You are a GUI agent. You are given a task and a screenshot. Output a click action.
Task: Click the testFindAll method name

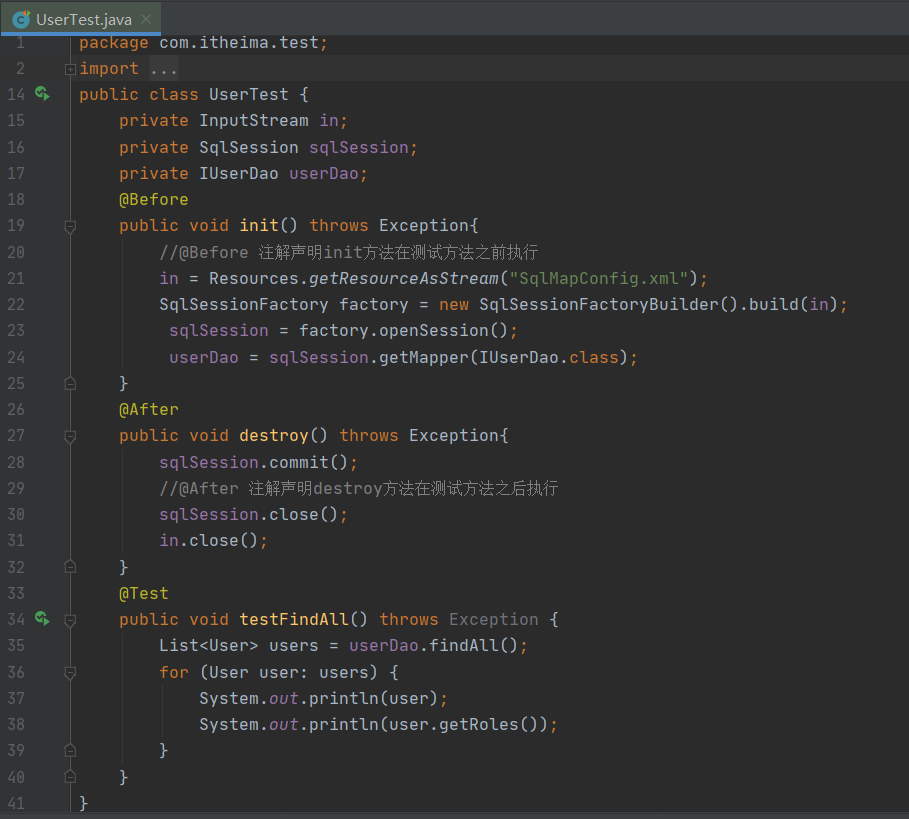pos(294,620)
